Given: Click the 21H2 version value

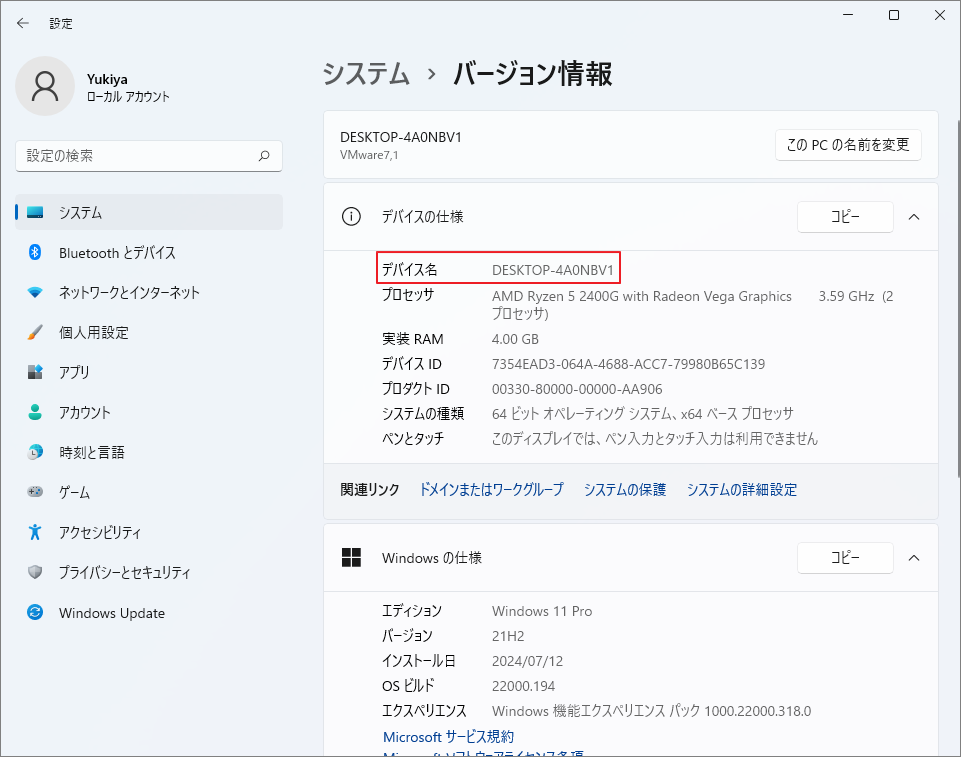Looking at the screenshot, I should (507, 636).
